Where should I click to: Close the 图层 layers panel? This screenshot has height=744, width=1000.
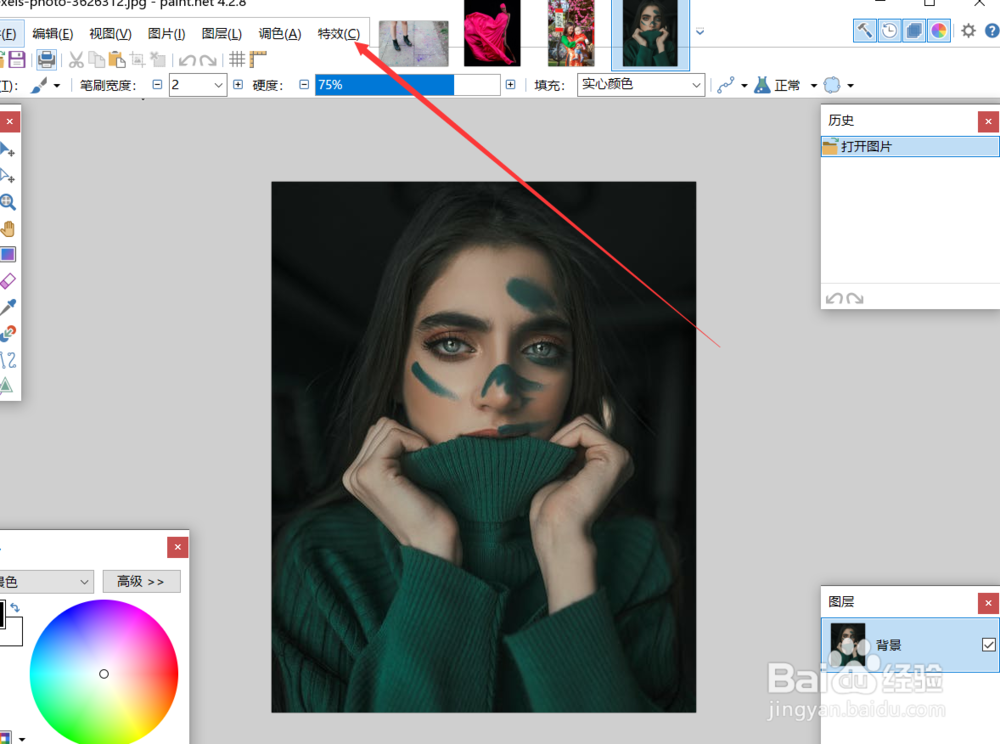coord(988,602)
